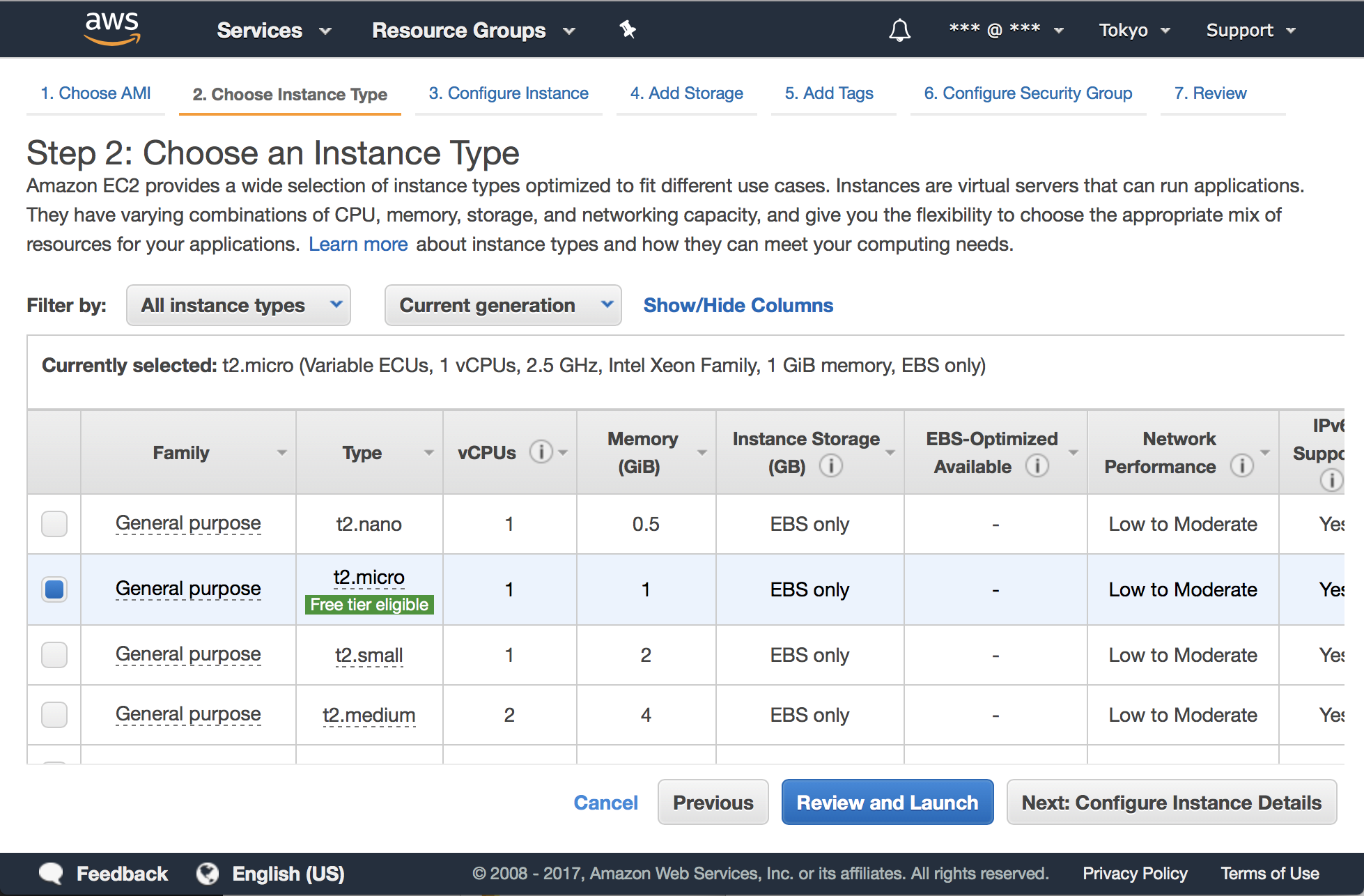
Task: Click the Feedback speech bubble icon
Action: click(x=51, y=874)
